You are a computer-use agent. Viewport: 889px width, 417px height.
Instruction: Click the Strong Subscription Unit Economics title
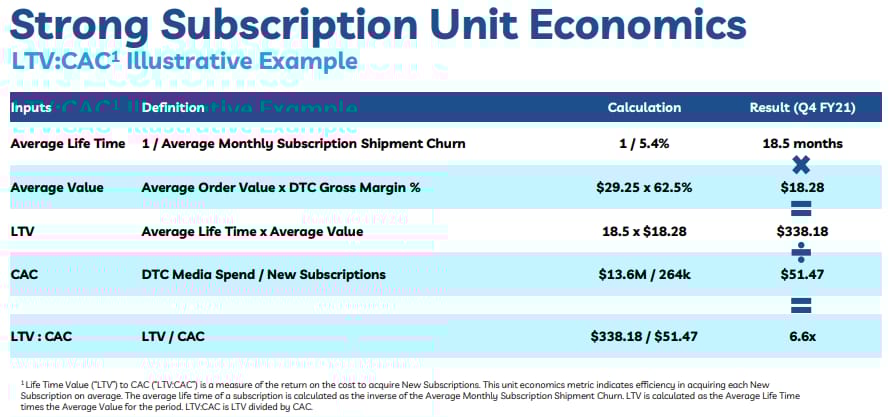click(x=378, y=26)
